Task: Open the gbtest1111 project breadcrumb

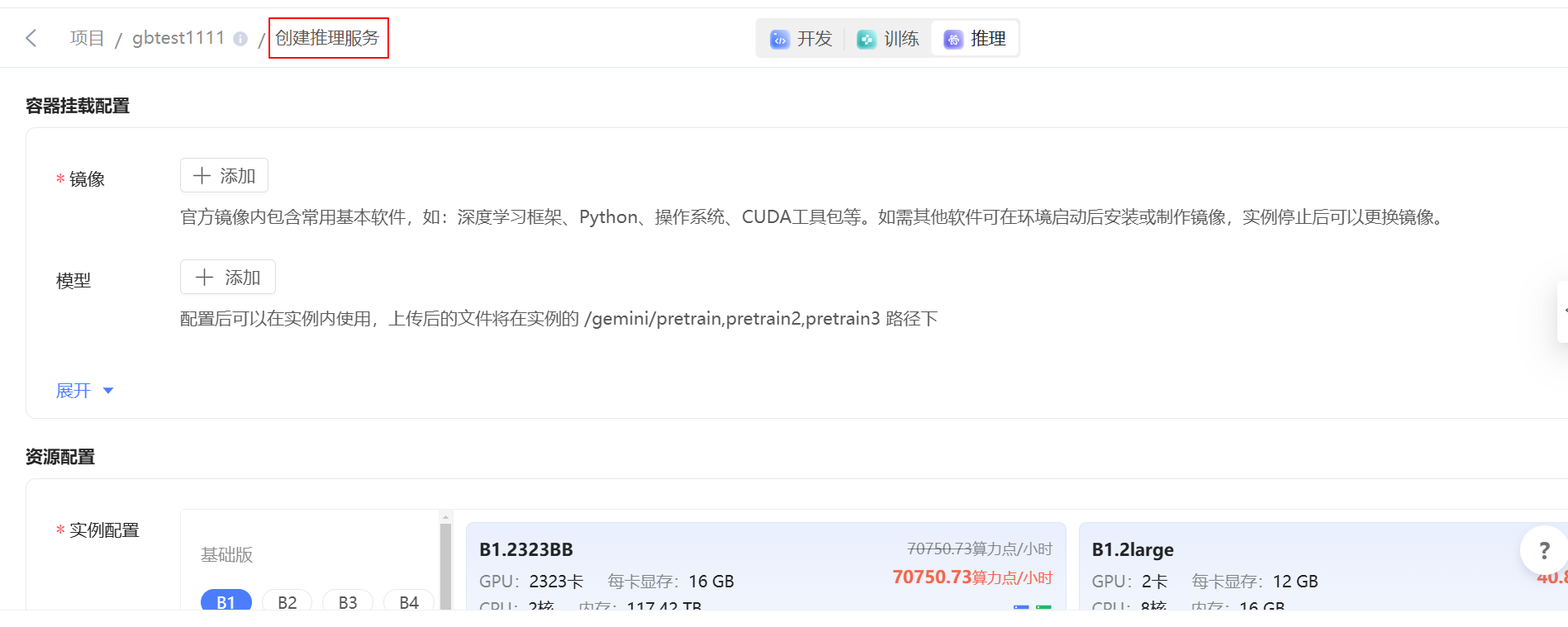Action: tap(178, 39)
